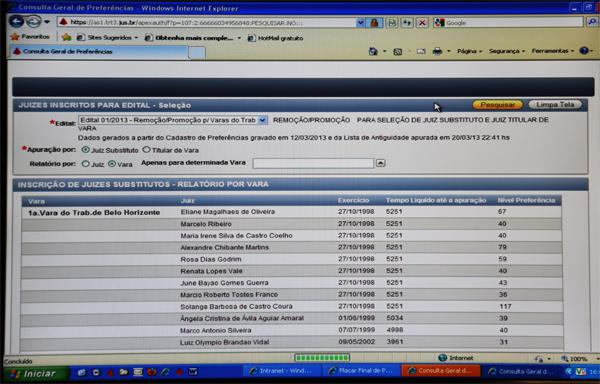Select Vara report radio option
This screenshot has width=600, height=384.
coord(112,164)
